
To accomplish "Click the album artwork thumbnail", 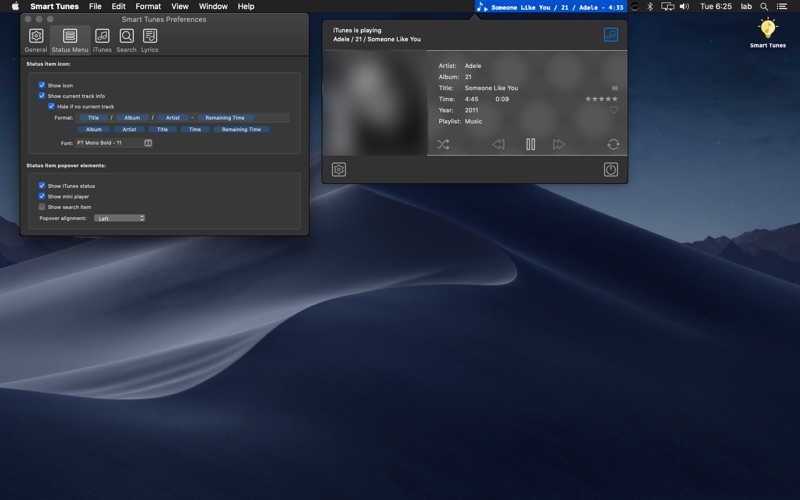I will coord(375,103).
